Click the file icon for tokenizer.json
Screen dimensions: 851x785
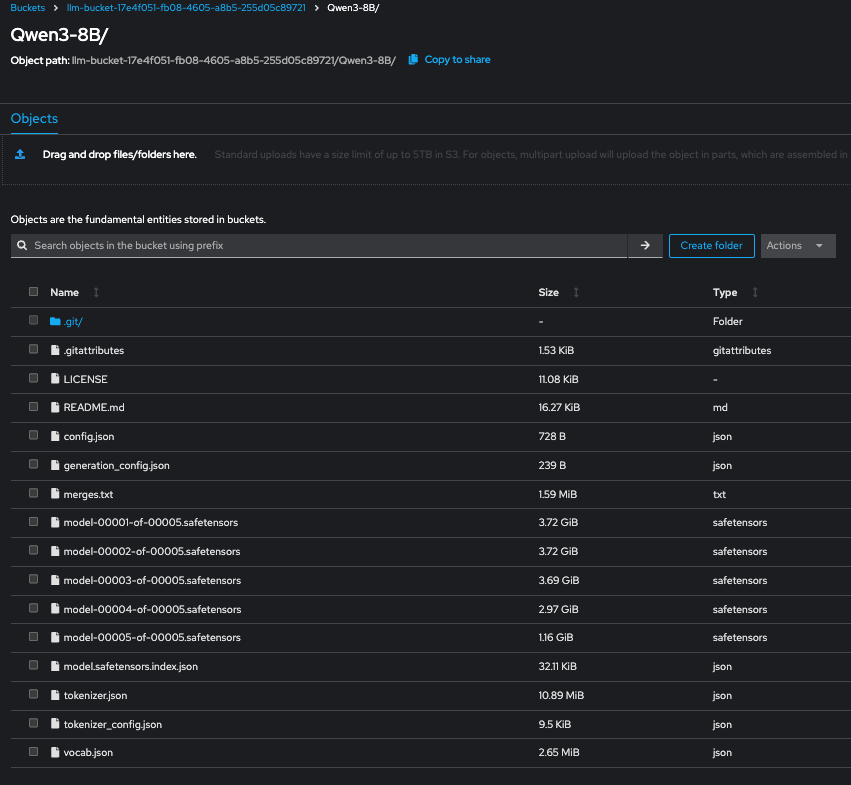[x=55, y=695]
